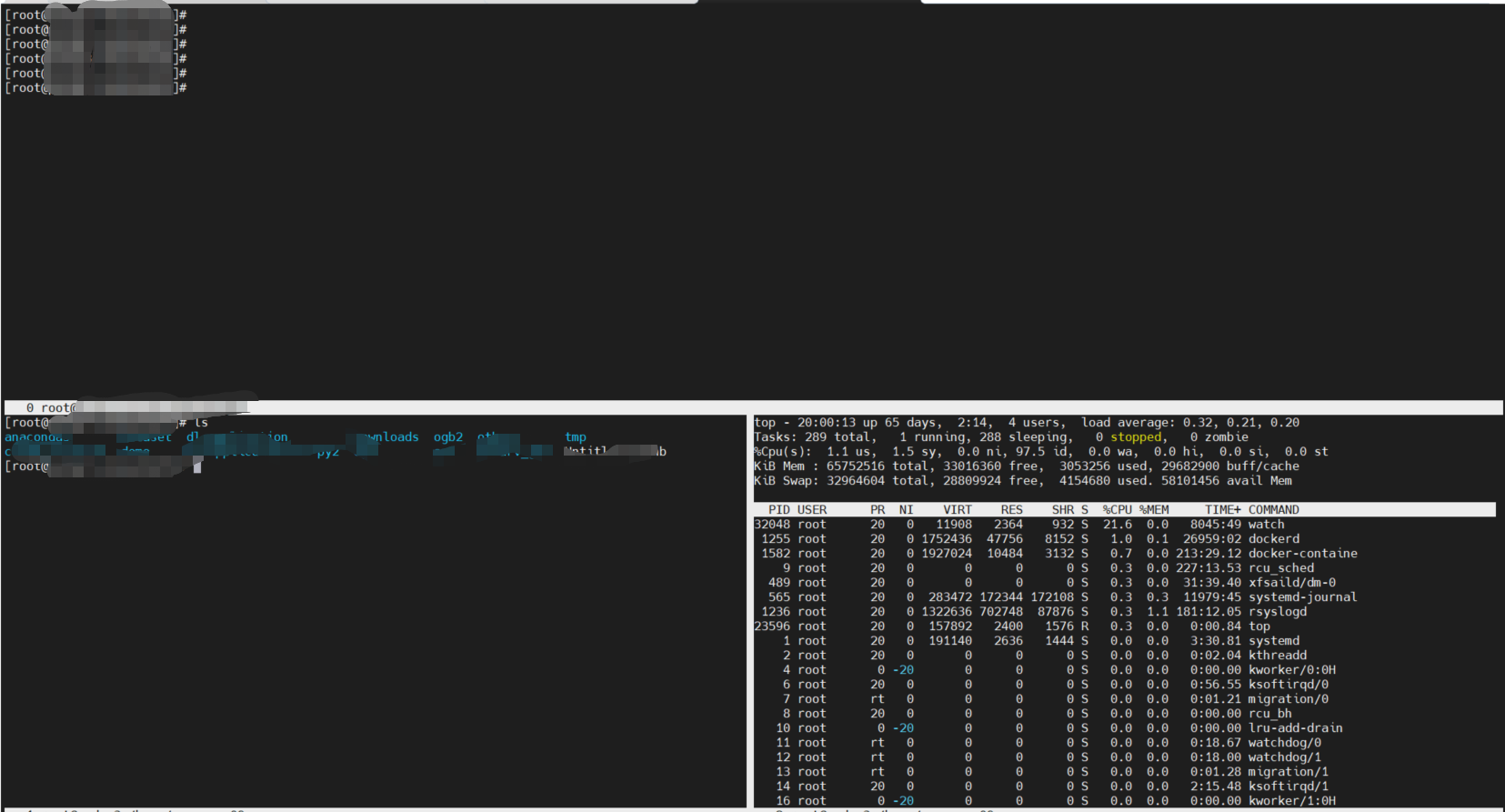1505x812 pixels.
Task: Click the kworker/0:0H command entry
Action: (1292, 670)
